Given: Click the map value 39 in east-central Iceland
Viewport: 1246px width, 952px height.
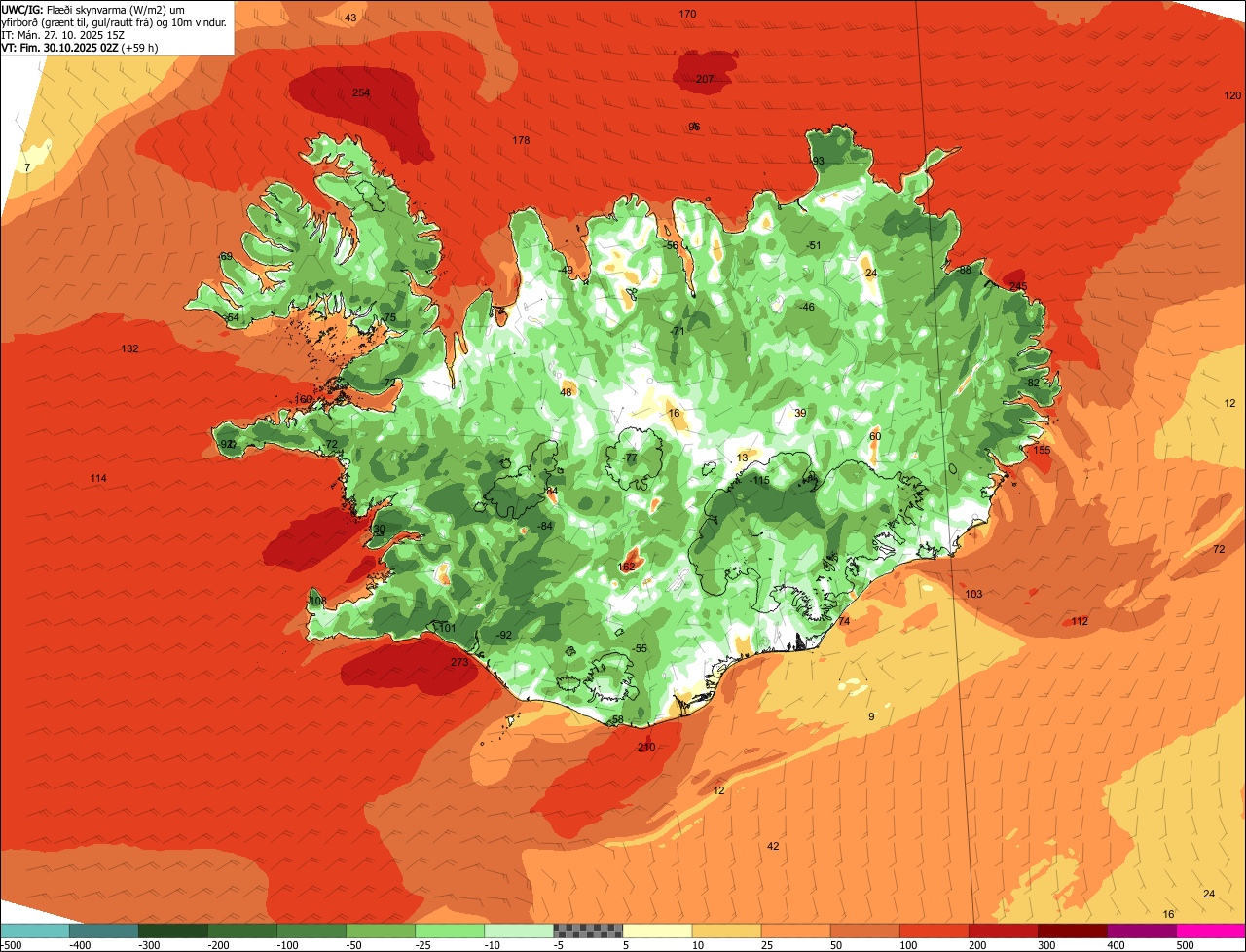Looking at the screenshot, I should 800,413.
